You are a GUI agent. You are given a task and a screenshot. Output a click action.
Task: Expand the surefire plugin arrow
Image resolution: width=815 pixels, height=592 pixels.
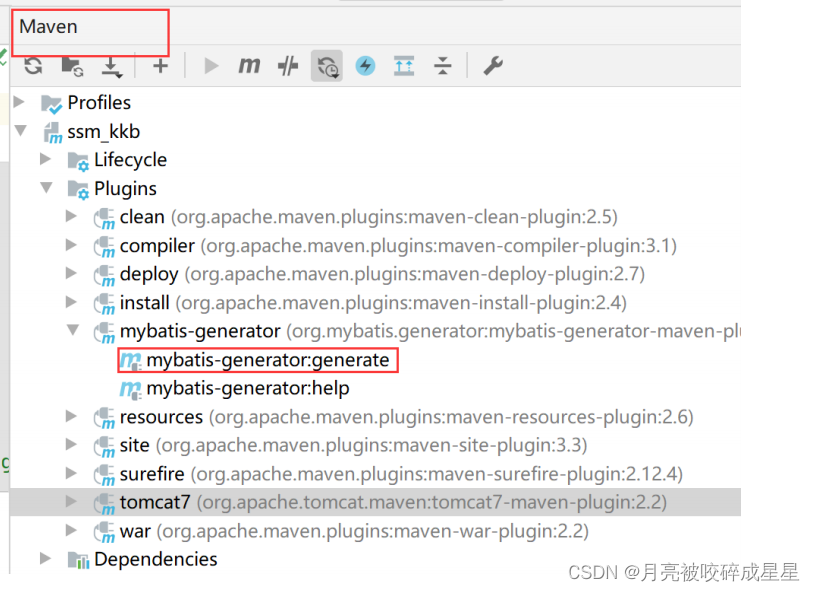click(x=71, y=473)
